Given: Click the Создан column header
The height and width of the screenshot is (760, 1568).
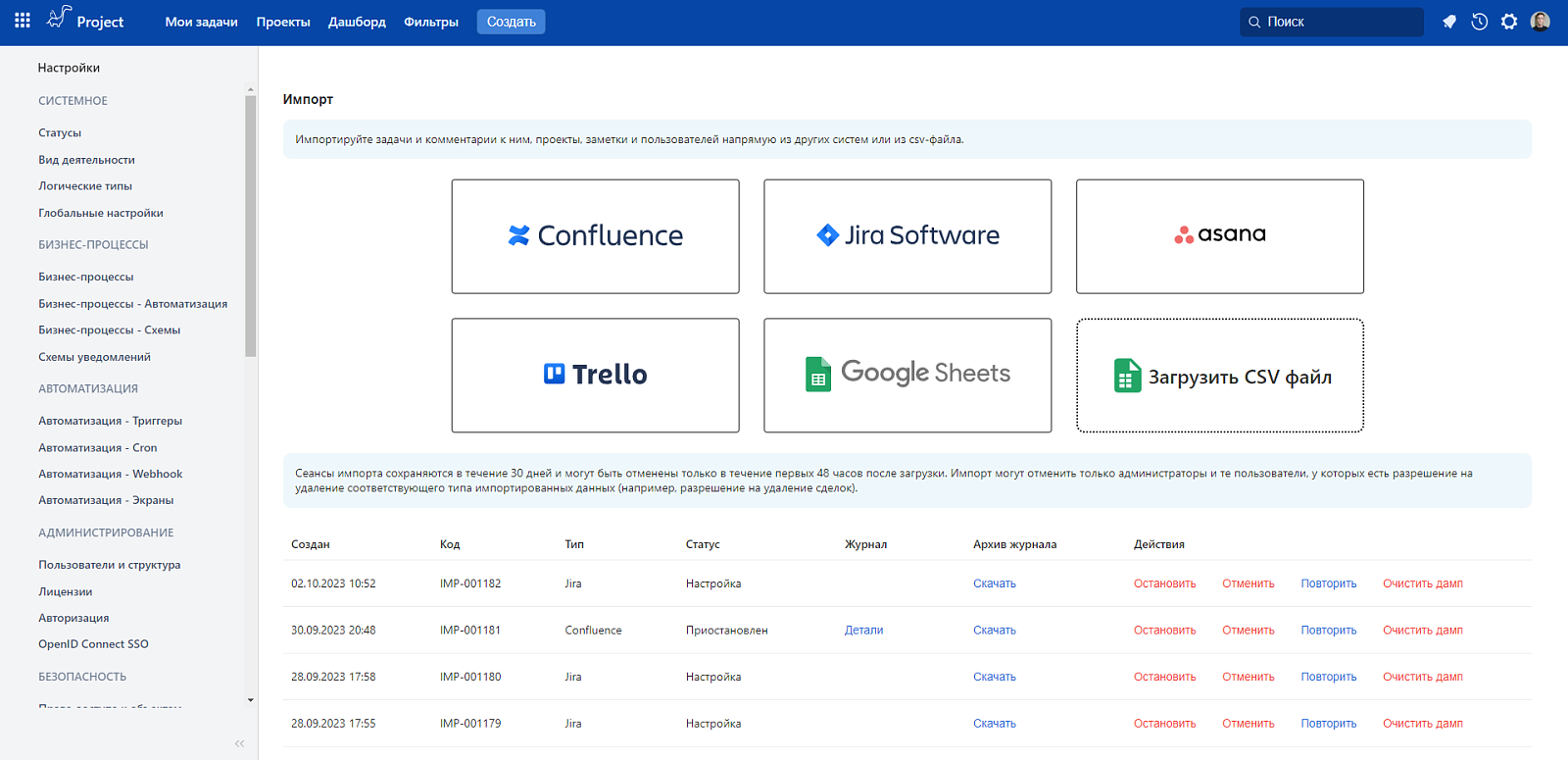Looking at the screenshot, I should tap(311, 544).
